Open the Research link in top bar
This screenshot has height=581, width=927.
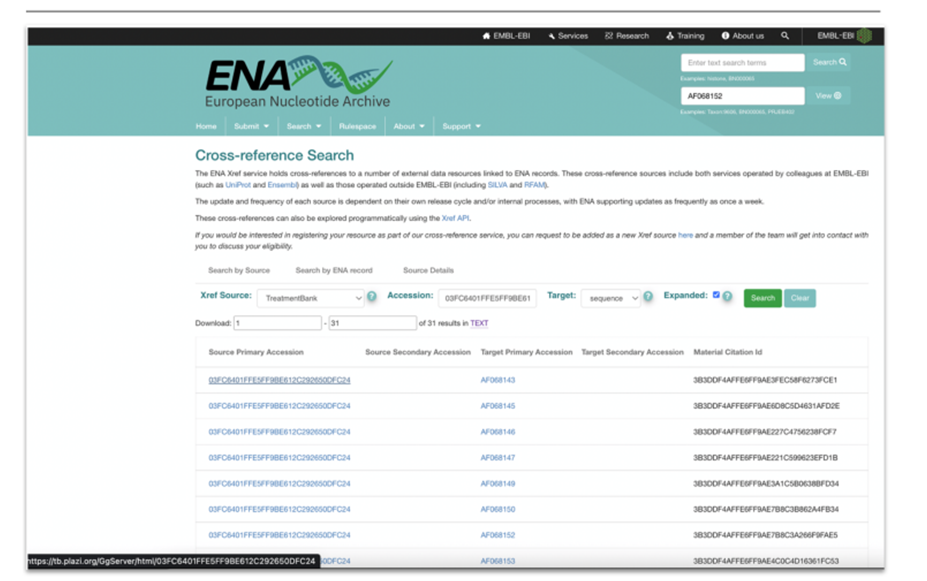pyautogui.click(x=627, y=36)
